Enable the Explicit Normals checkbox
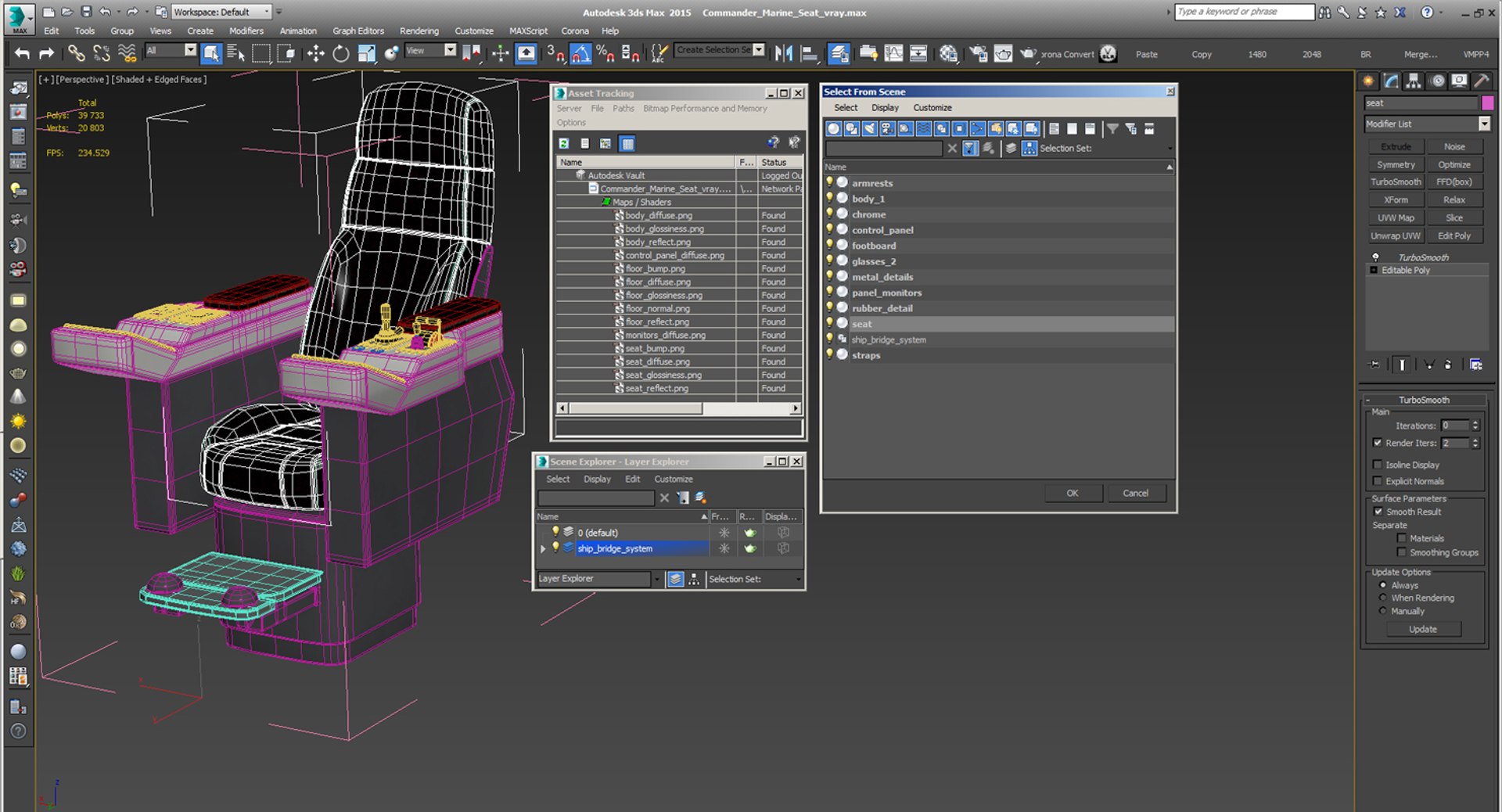The image size is (1502, 812). [x=1378, y=481]
